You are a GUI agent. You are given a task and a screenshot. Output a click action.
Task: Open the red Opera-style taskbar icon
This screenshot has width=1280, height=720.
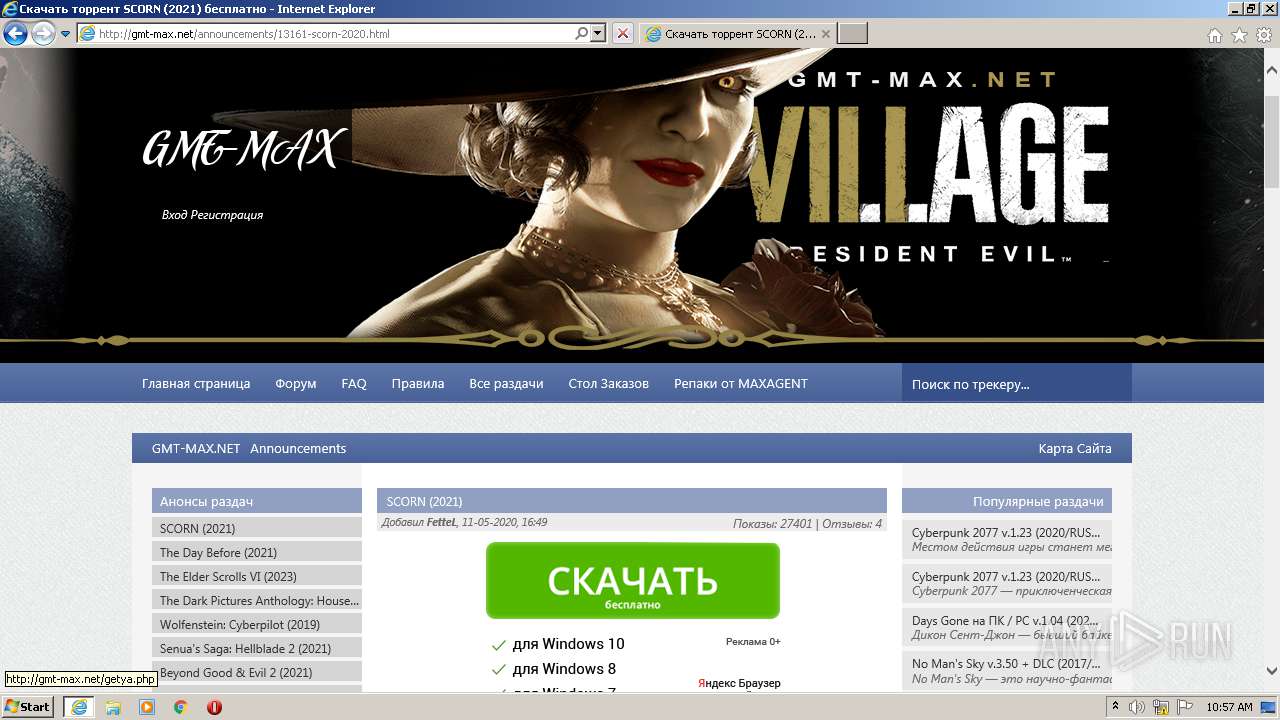pyautogui.click(x=214, y=707)
